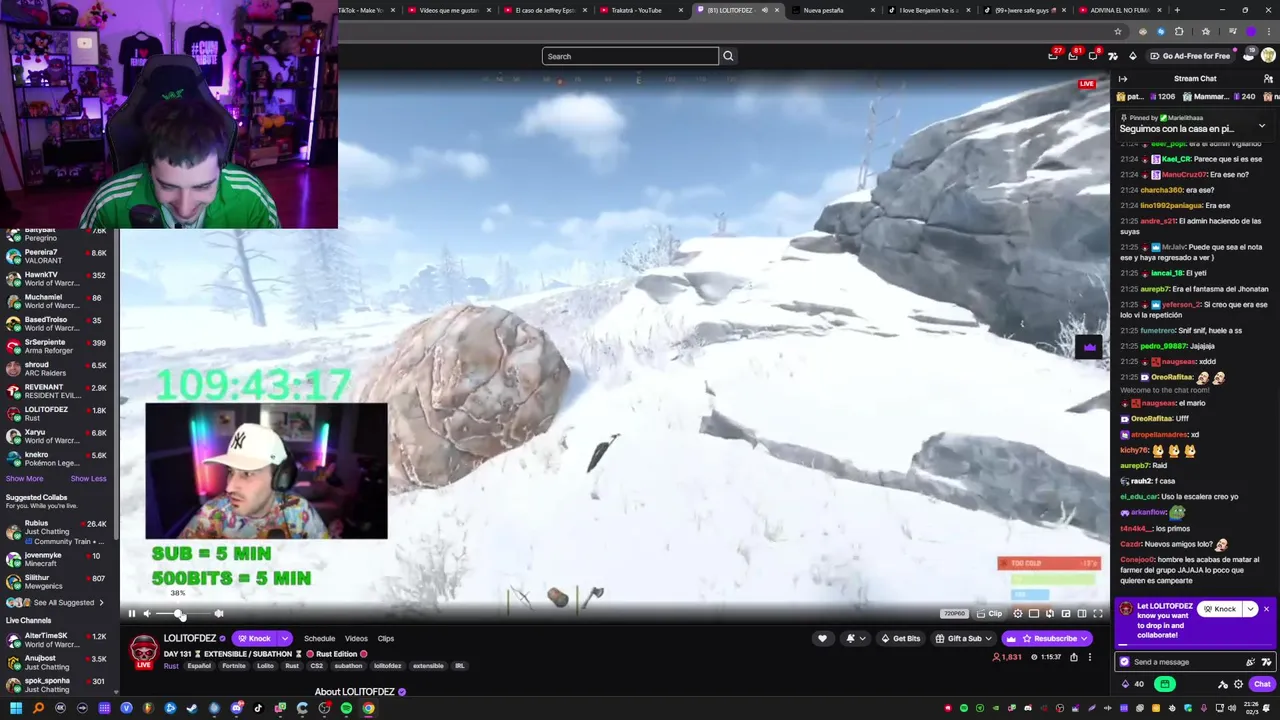The image size is (1280, 720).
Task: Click Knock button in chat prompt
Action: pyautogui.click(x=1220, y=609)
